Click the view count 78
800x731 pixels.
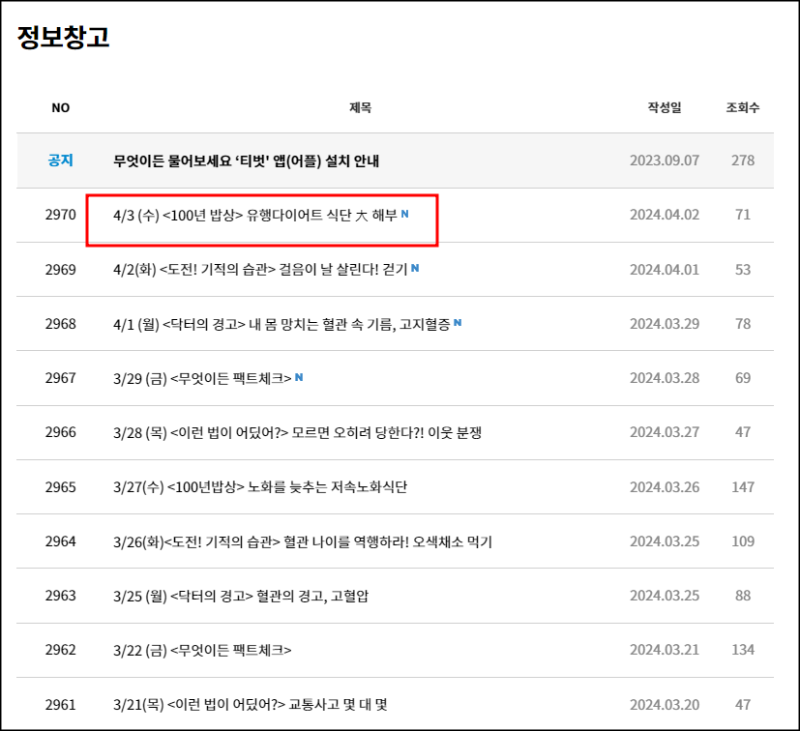(743, 324)
